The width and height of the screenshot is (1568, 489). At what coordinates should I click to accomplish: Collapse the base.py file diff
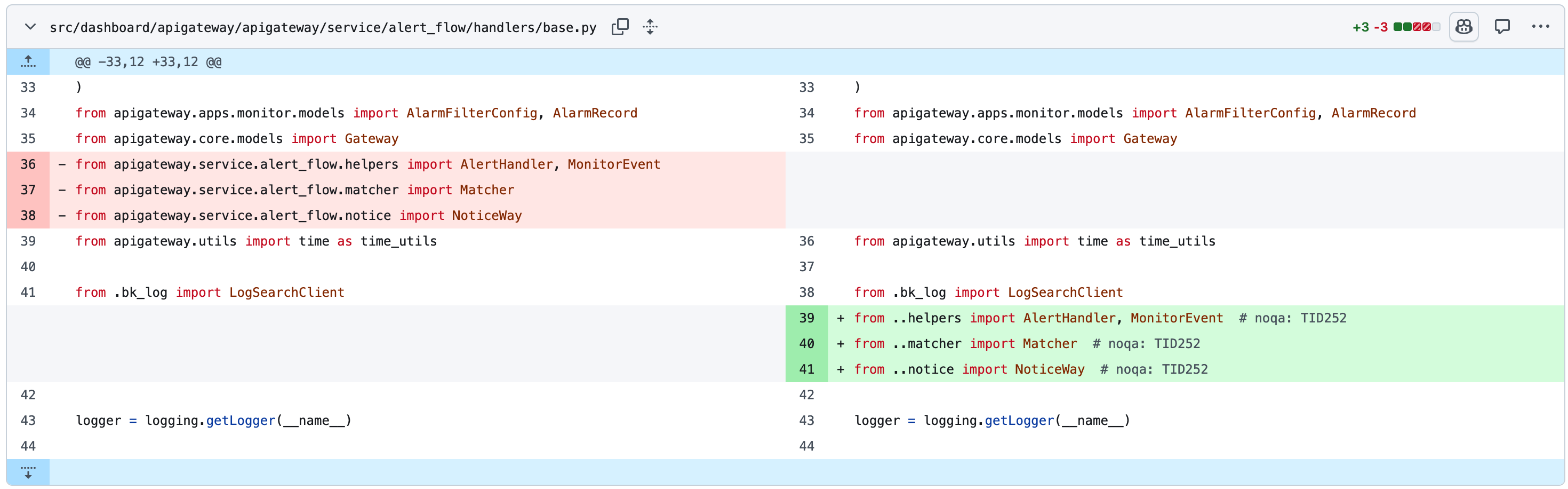(x=30, y=27)
